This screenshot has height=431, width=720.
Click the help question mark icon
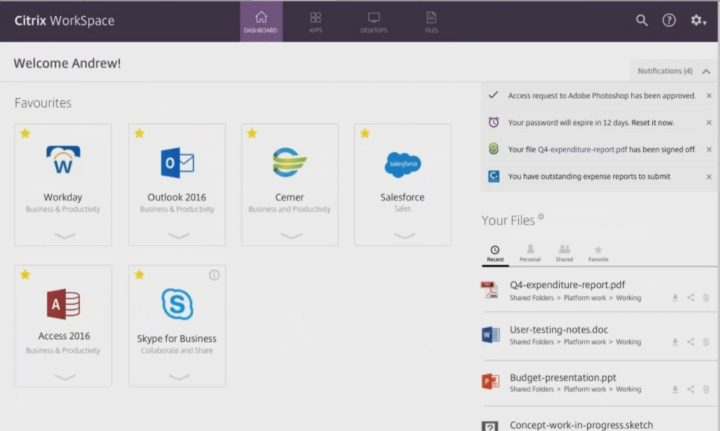coord(669,20)
